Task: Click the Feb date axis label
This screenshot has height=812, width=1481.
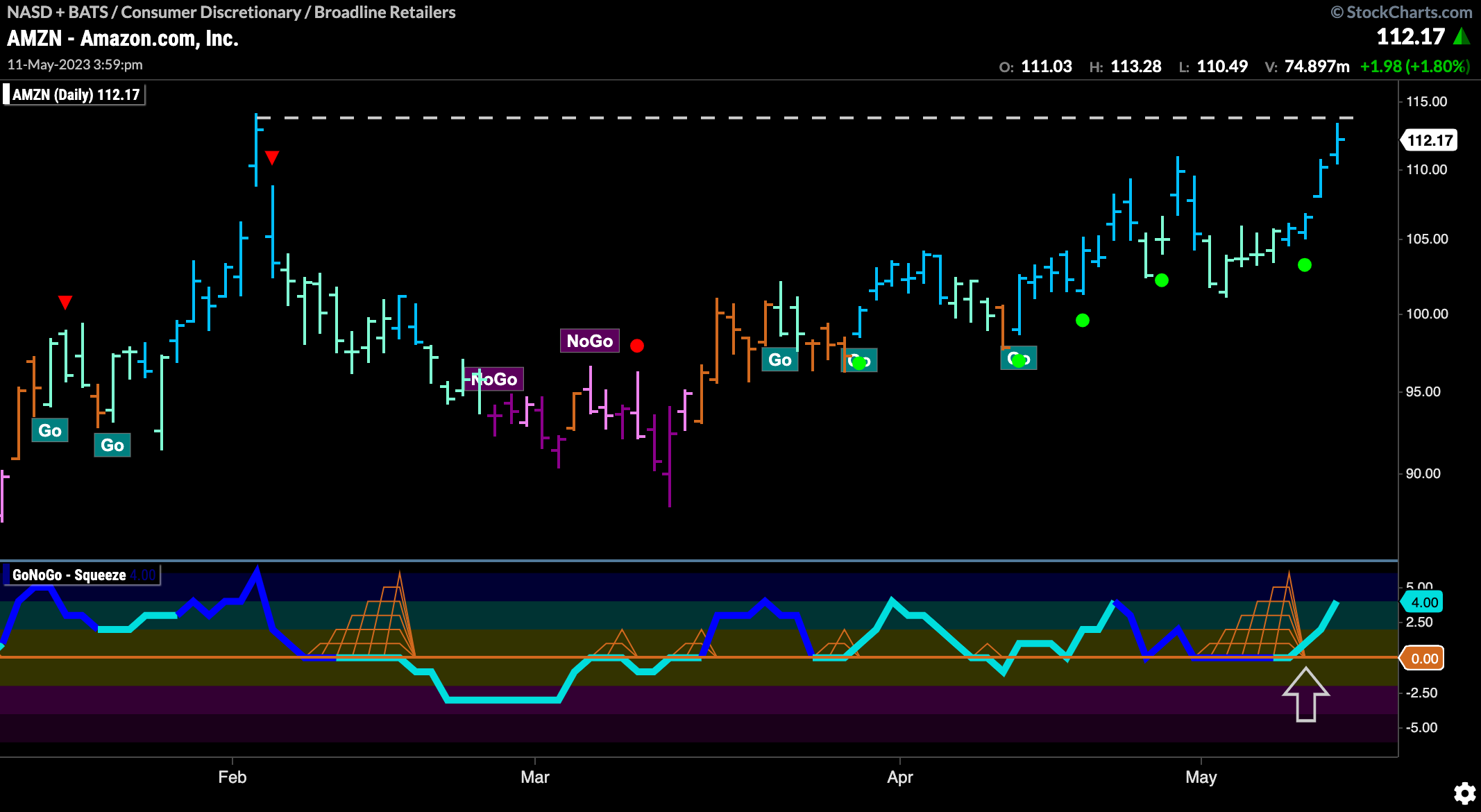Action: [232, 777]
